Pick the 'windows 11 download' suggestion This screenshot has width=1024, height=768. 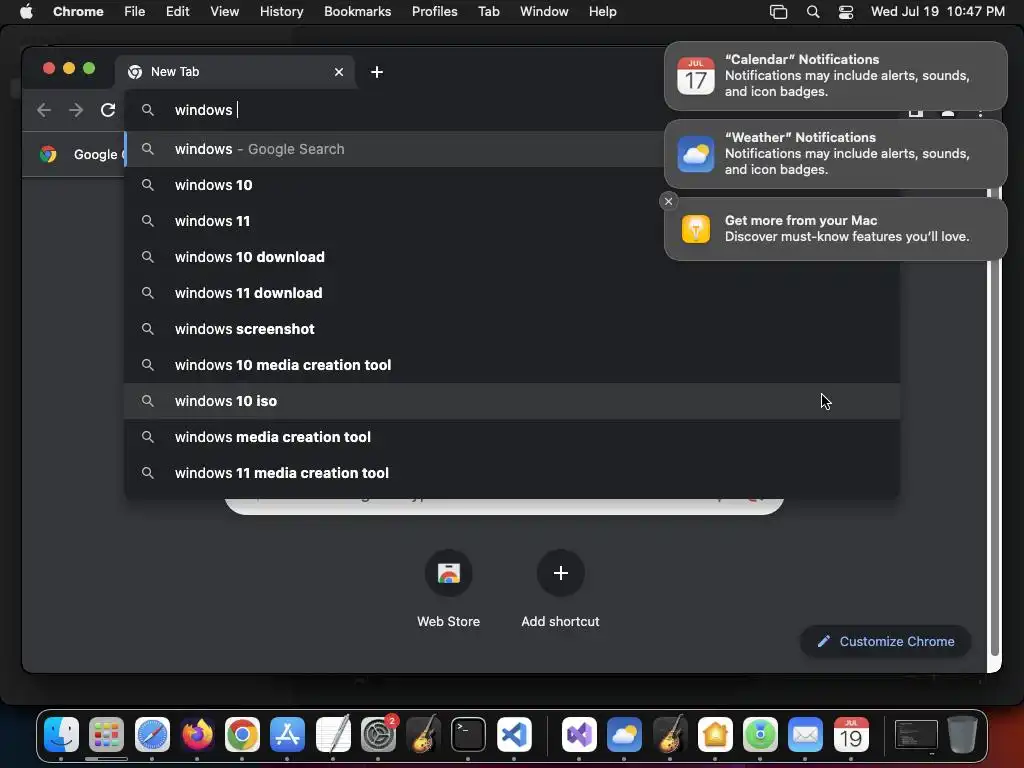pos(512,293)
